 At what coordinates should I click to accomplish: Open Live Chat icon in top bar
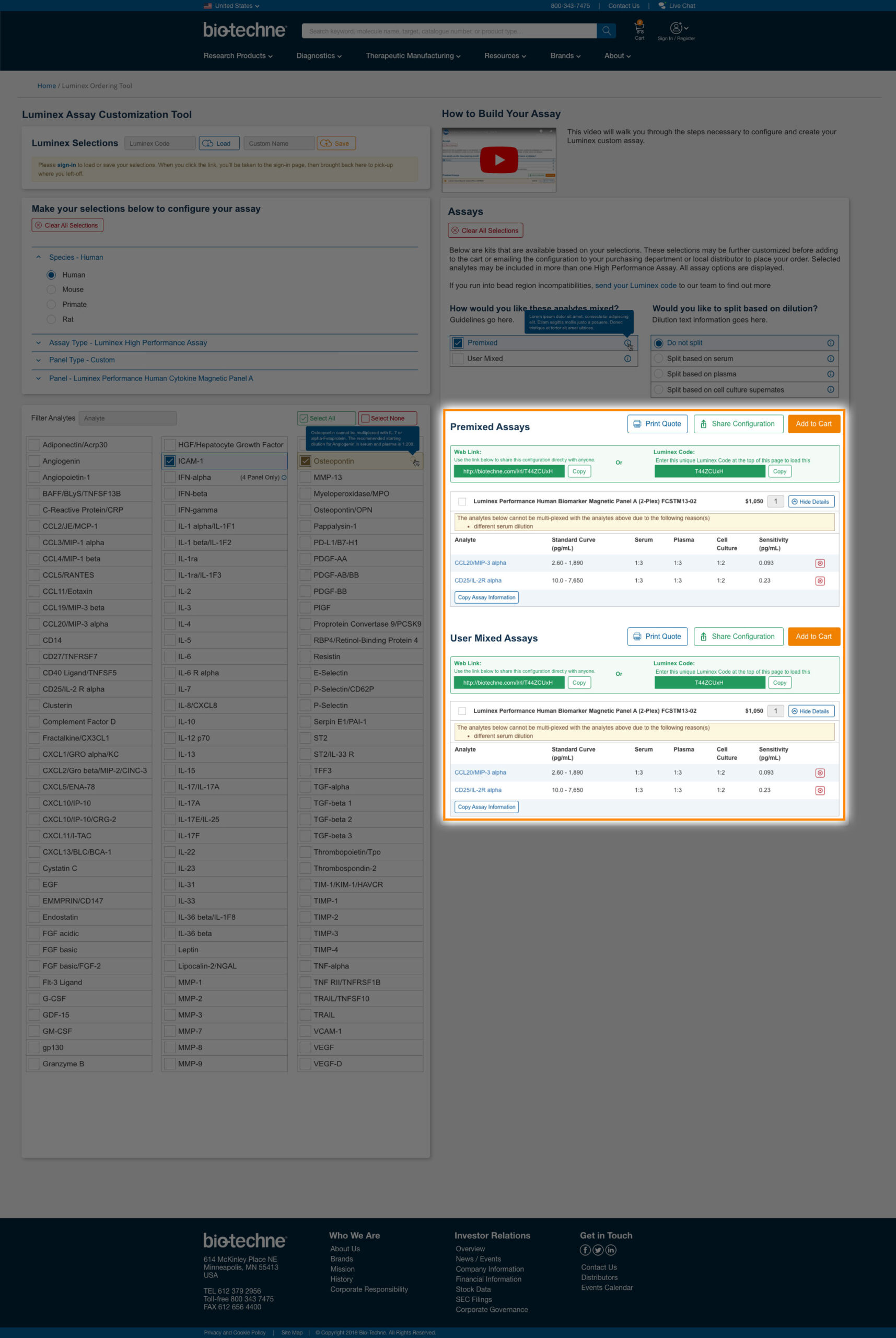click(x=662, y=6)
